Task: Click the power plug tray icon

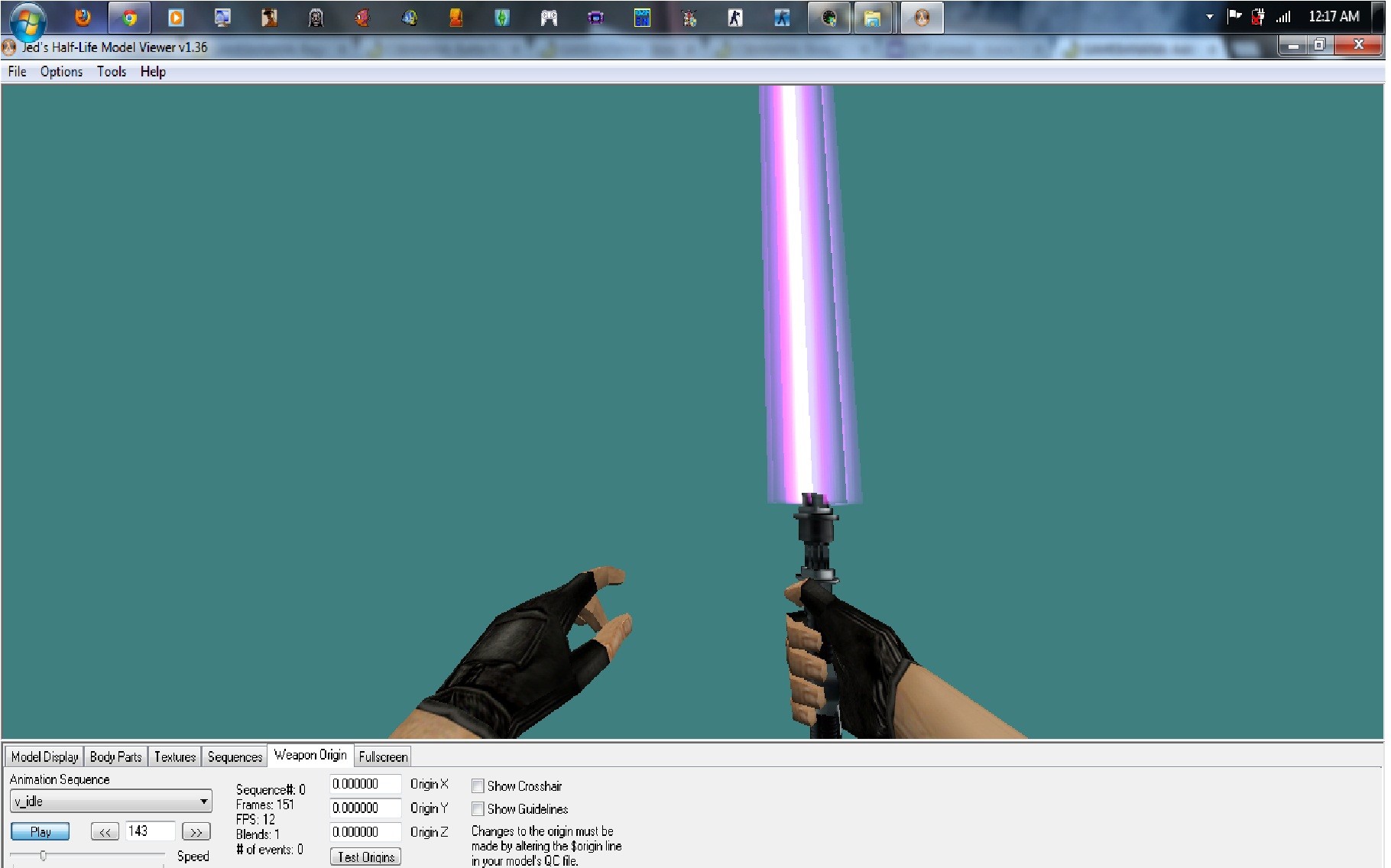Action: [x=1257, y=16]
